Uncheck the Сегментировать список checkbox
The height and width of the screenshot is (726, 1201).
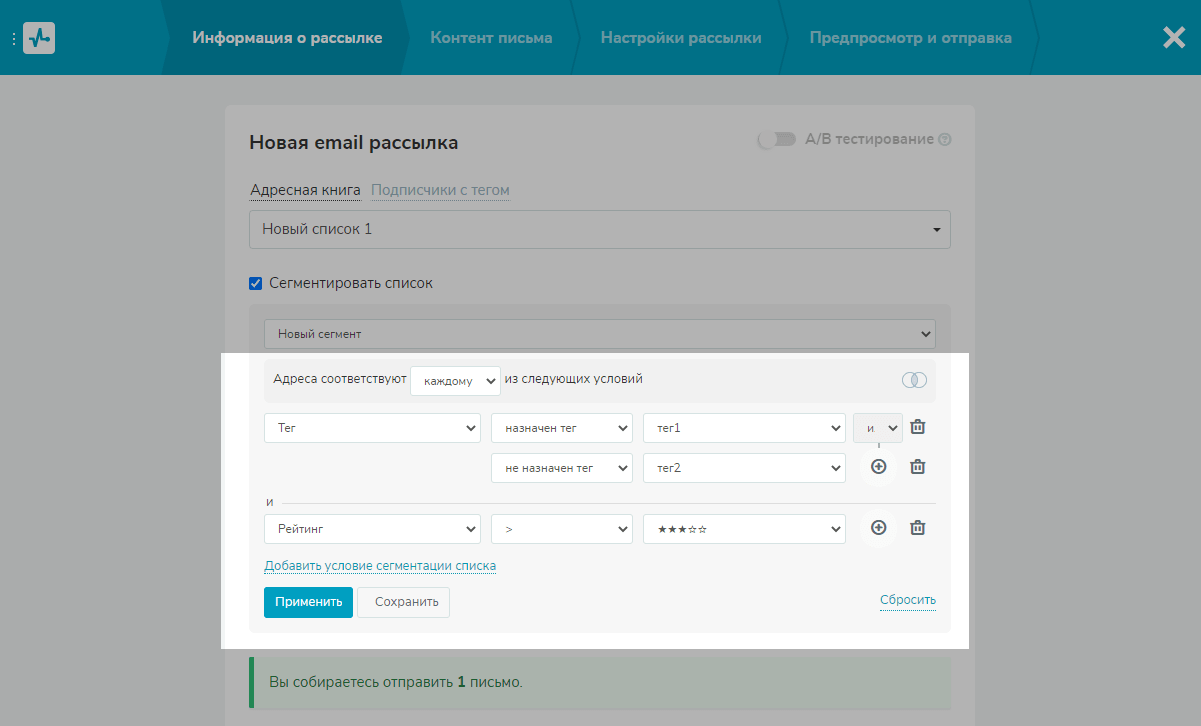coord(256,283)
